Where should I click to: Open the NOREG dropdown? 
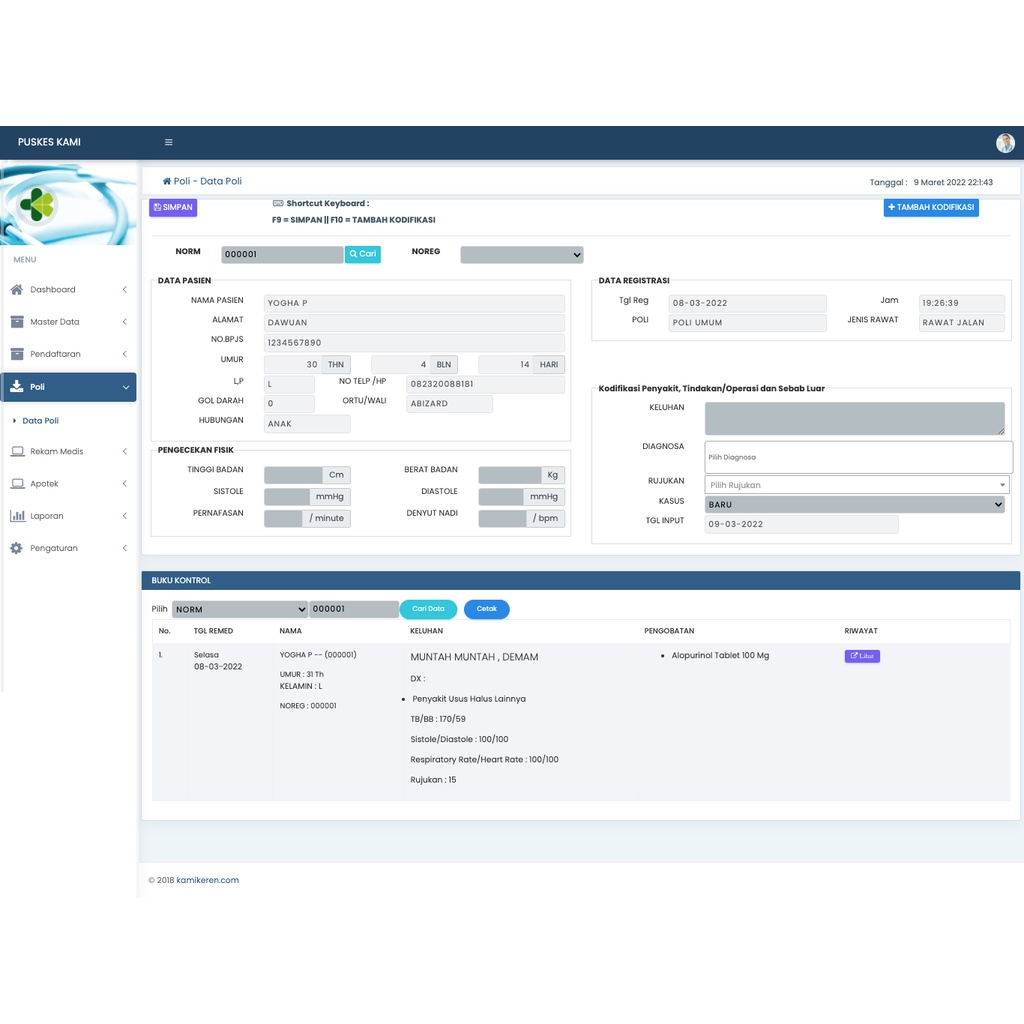[x=521, y=255]
